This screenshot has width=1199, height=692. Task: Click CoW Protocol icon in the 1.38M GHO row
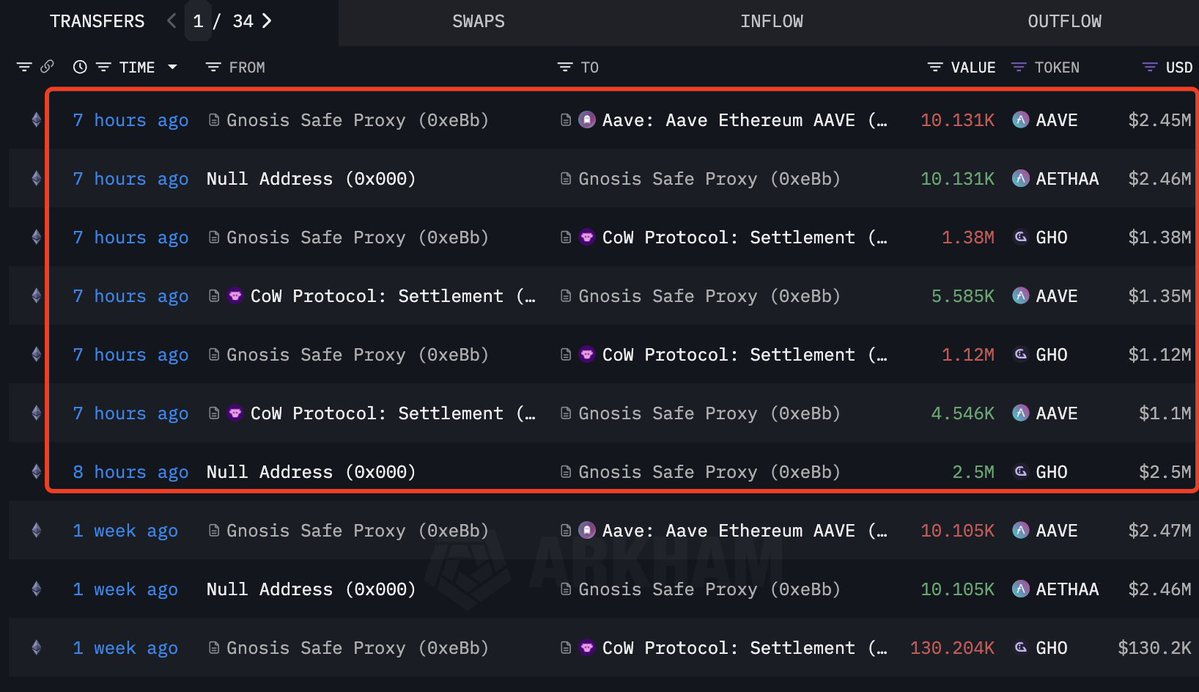coord(587,237)
